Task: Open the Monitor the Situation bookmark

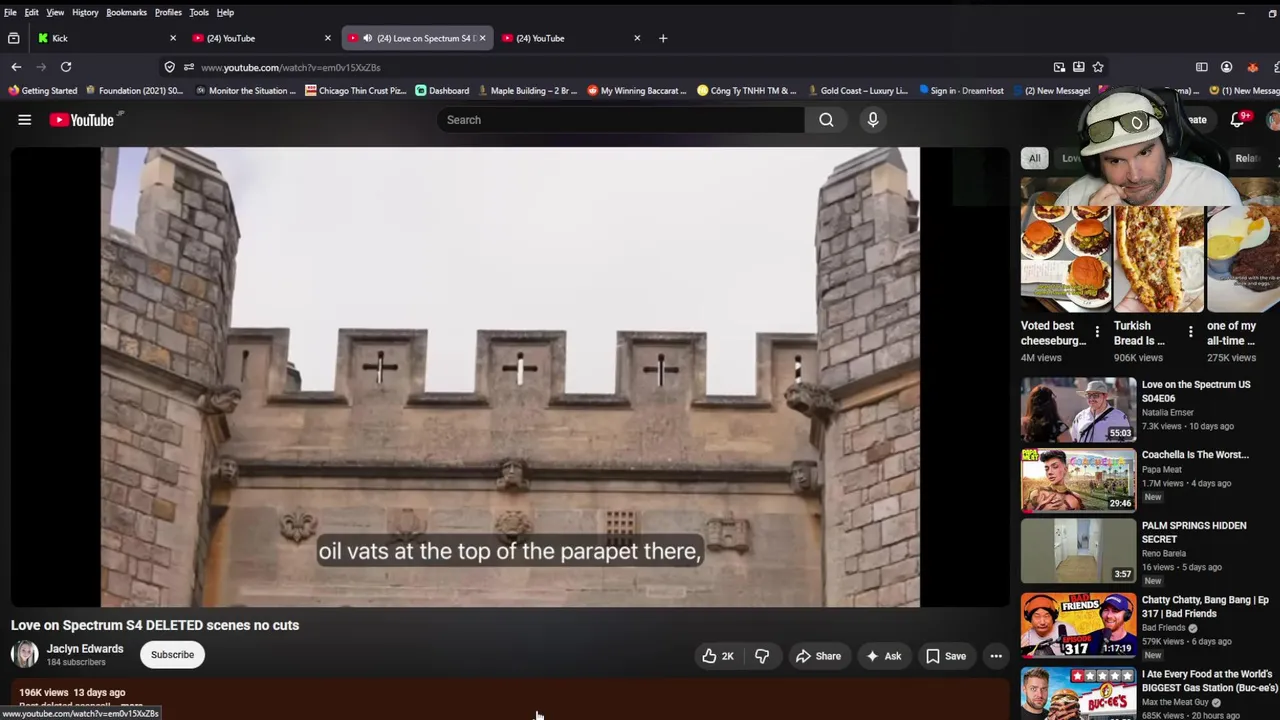Action: [246, 90]
